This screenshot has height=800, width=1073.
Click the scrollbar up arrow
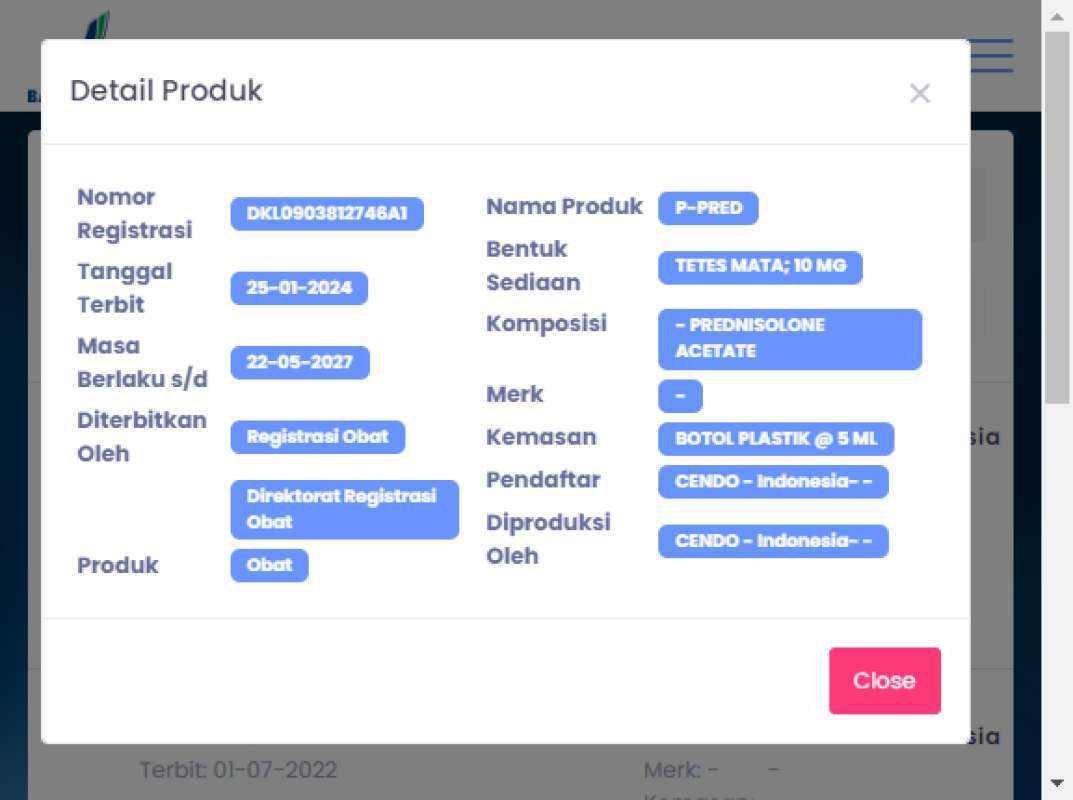pyautogui.click(x=1056, y=15)
